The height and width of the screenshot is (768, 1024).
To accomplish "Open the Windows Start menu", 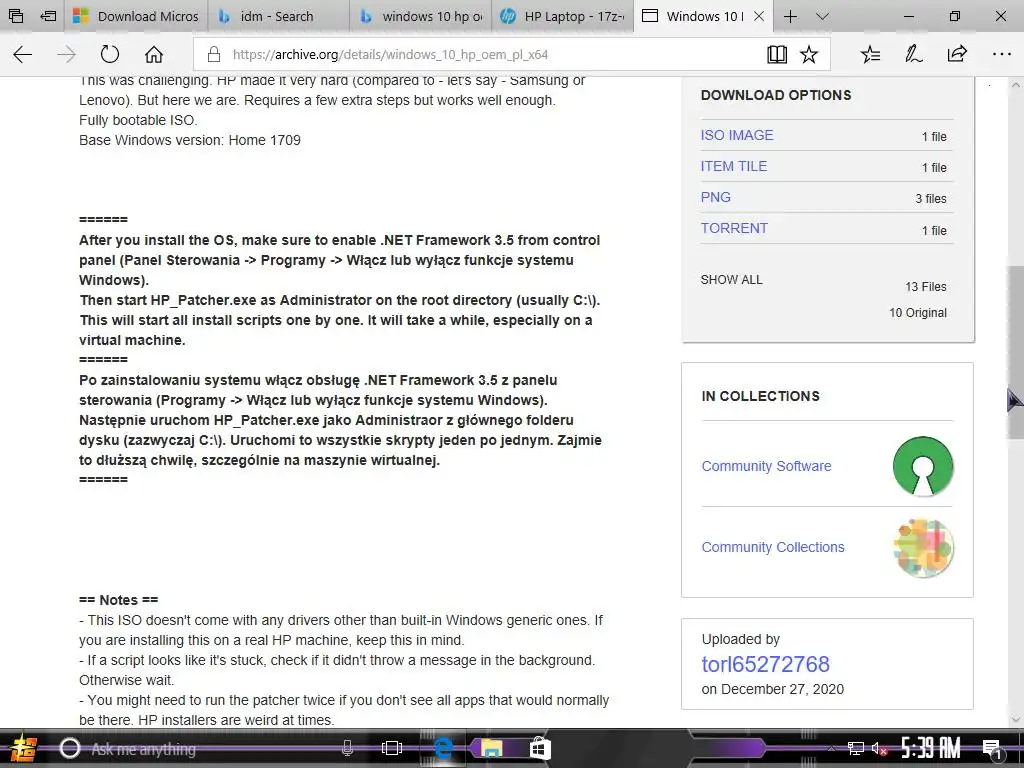I will 24,748.
